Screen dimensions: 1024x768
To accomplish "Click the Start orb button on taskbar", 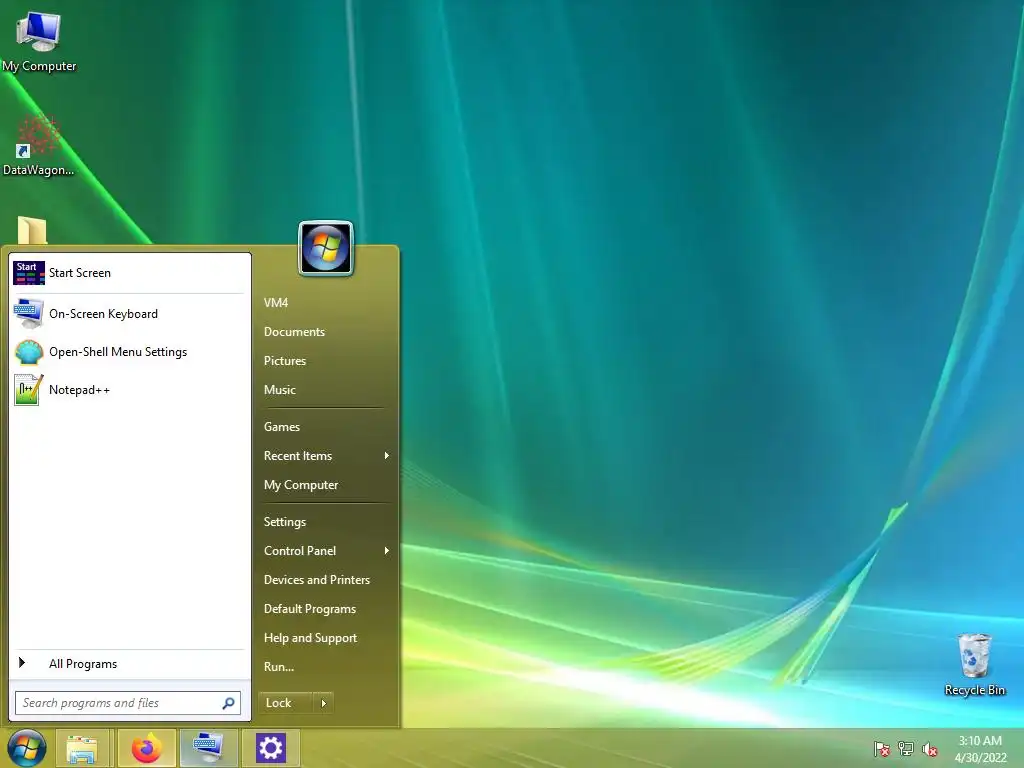I will pyautogui.click(x=26, y=748).
